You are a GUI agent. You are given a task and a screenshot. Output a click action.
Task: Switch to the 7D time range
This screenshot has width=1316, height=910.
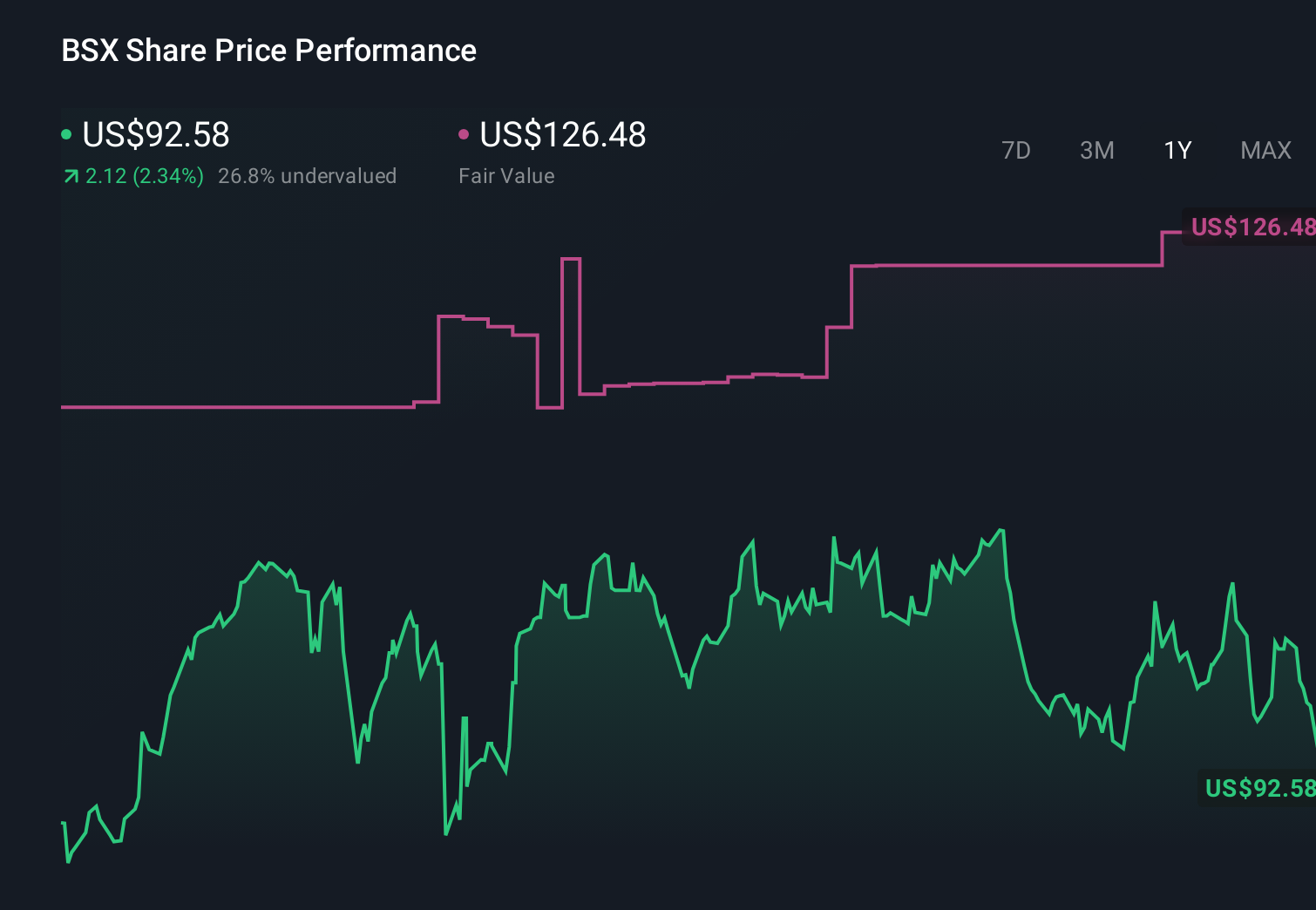pos(1016,150)
